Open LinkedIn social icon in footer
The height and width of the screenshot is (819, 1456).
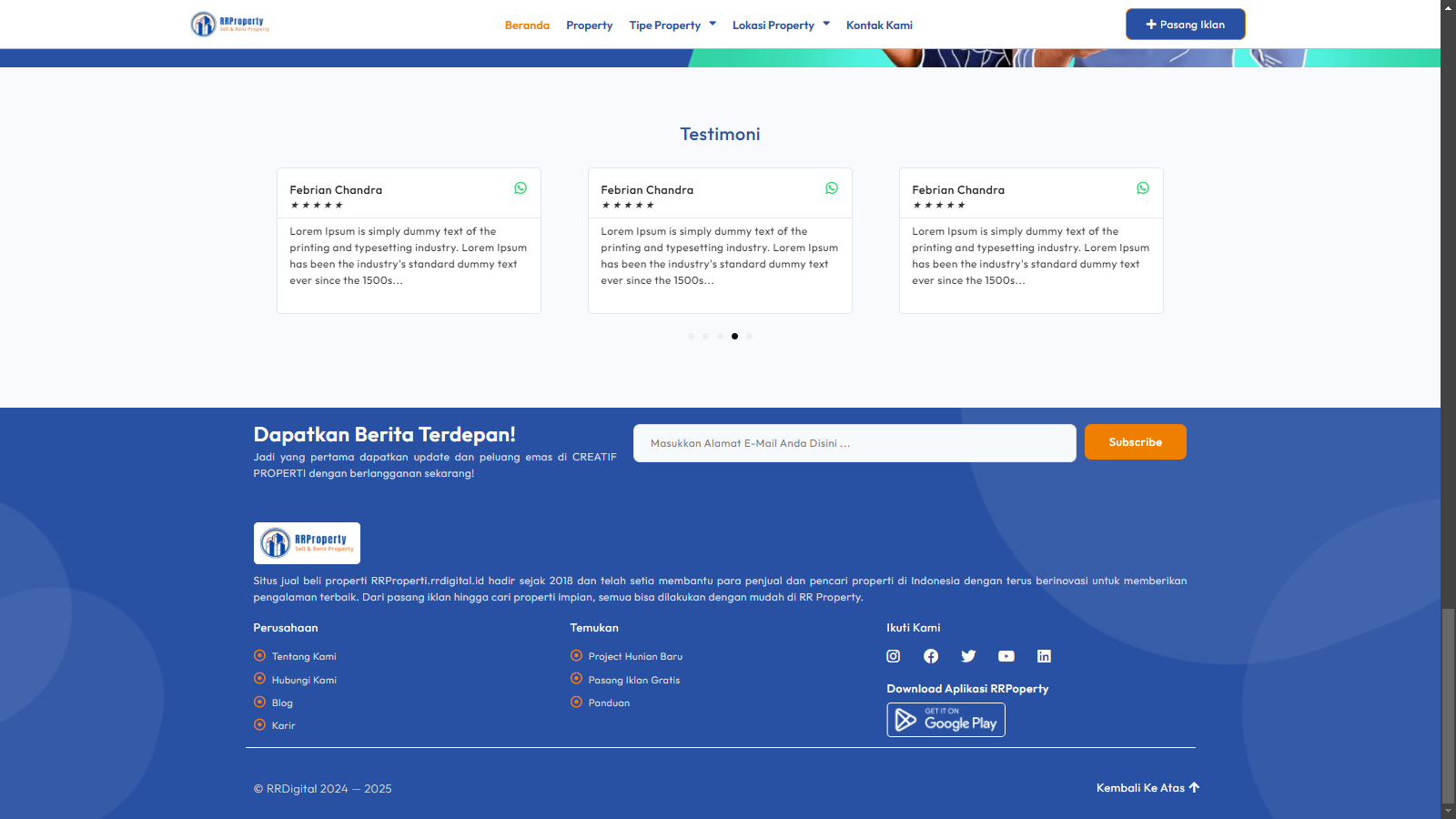(1044, 656)
